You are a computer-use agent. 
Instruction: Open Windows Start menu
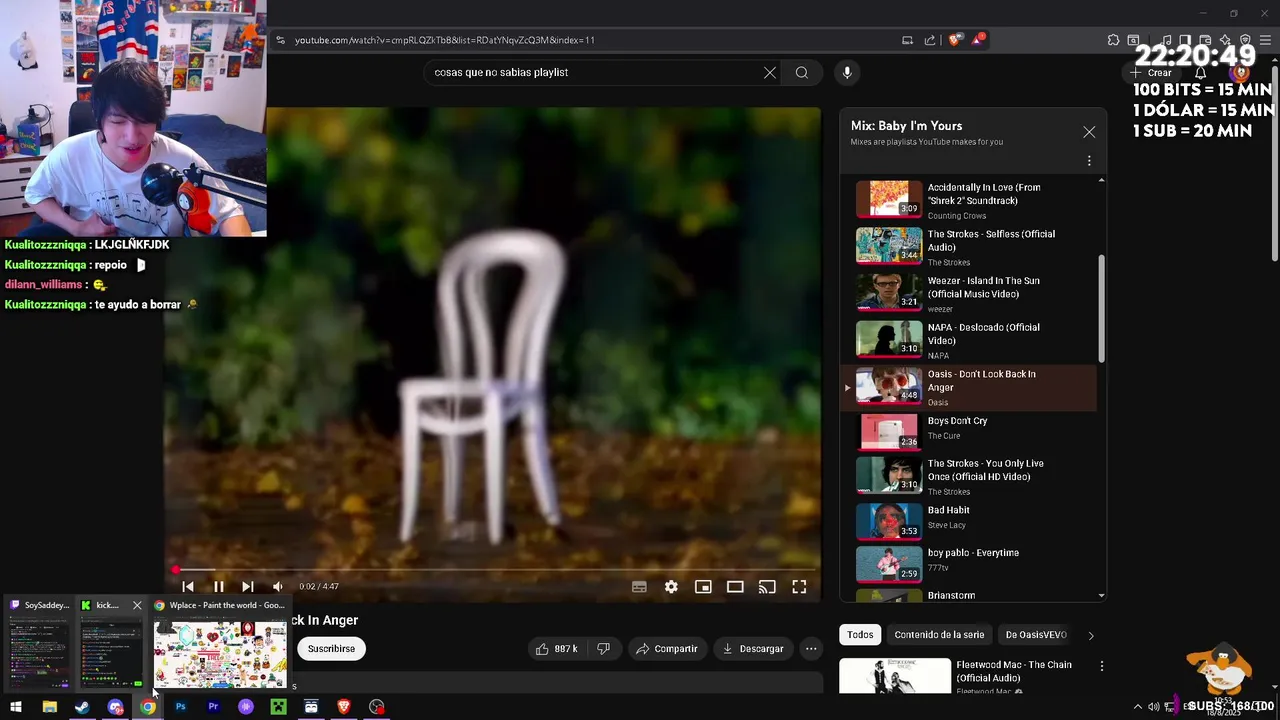pos(16,707)
